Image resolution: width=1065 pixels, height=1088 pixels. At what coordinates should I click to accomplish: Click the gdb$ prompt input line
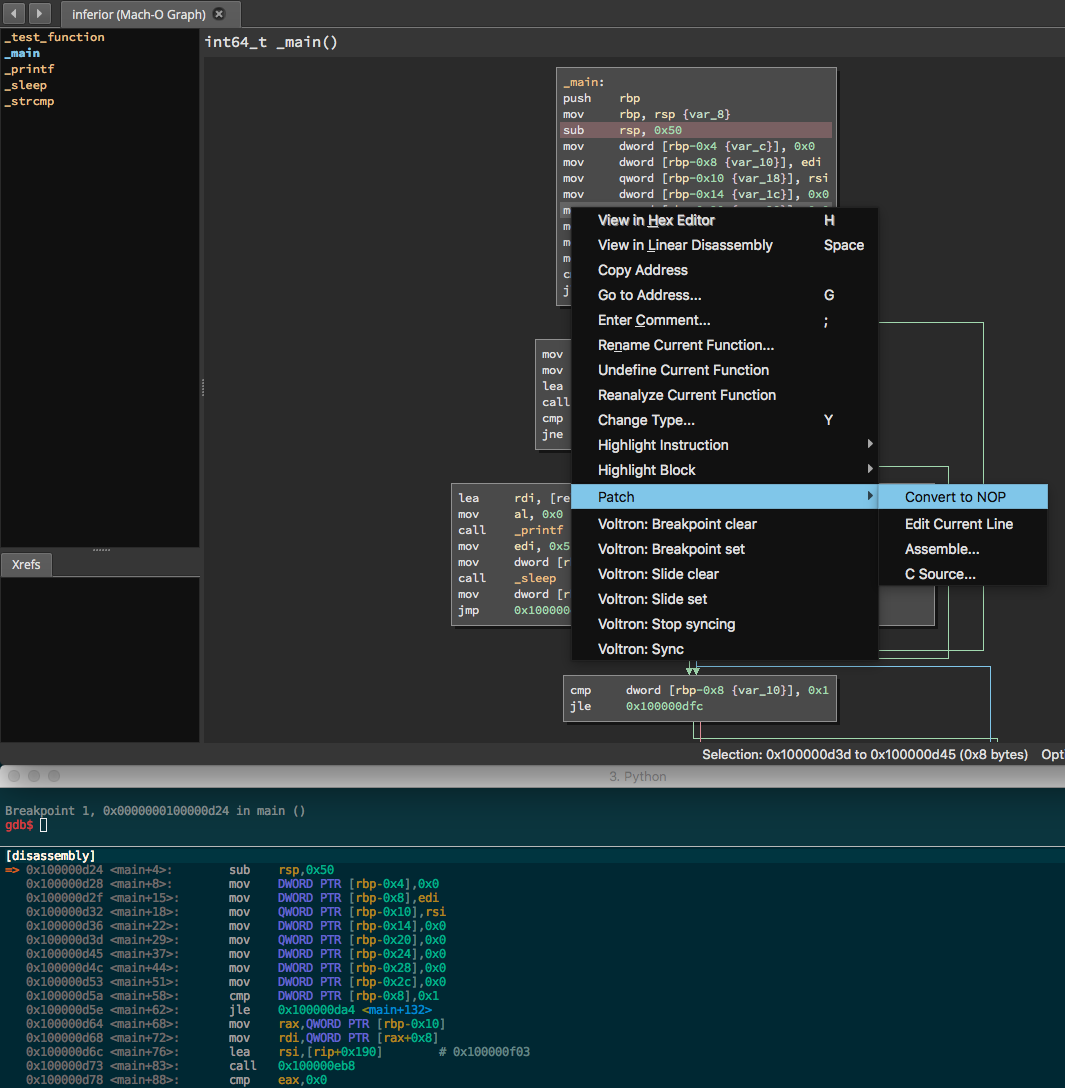[x=44, y=825]
